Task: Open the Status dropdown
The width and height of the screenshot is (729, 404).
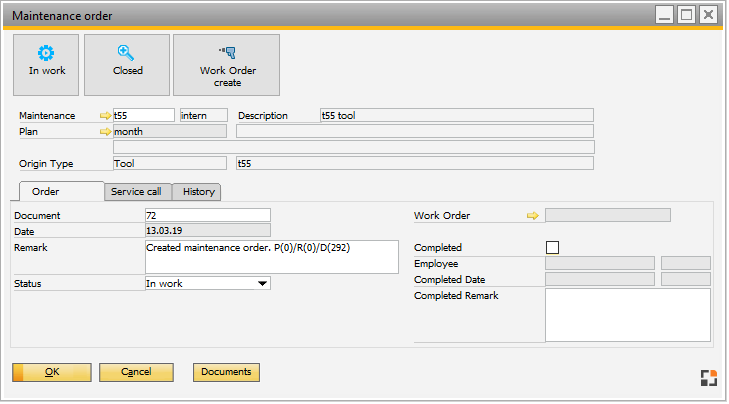Action: click(262, 283)
